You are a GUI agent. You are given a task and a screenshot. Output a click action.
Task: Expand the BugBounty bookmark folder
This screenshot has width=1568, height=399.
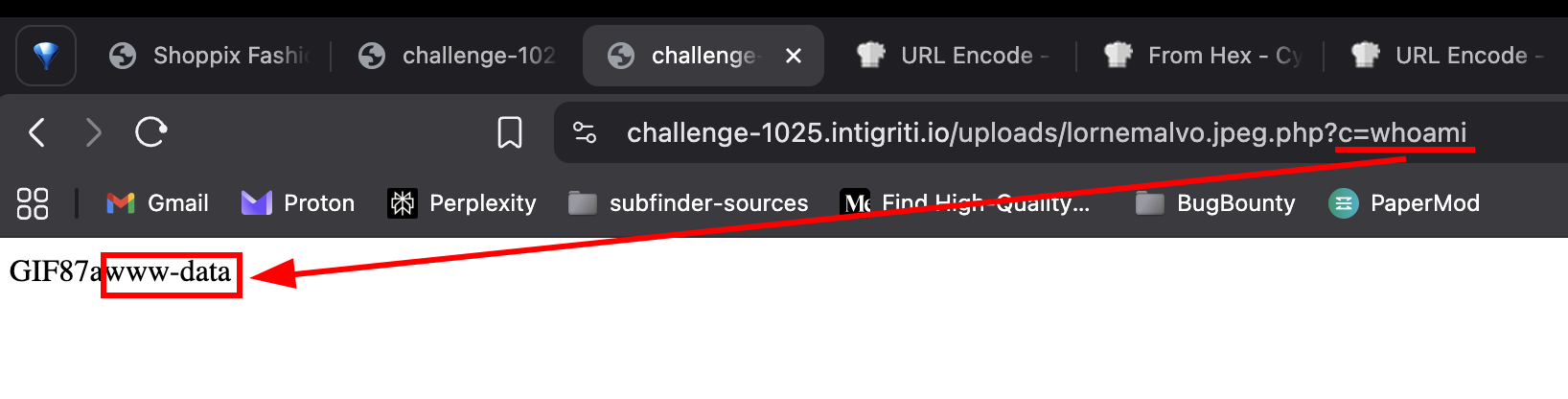click(1215, 203)
